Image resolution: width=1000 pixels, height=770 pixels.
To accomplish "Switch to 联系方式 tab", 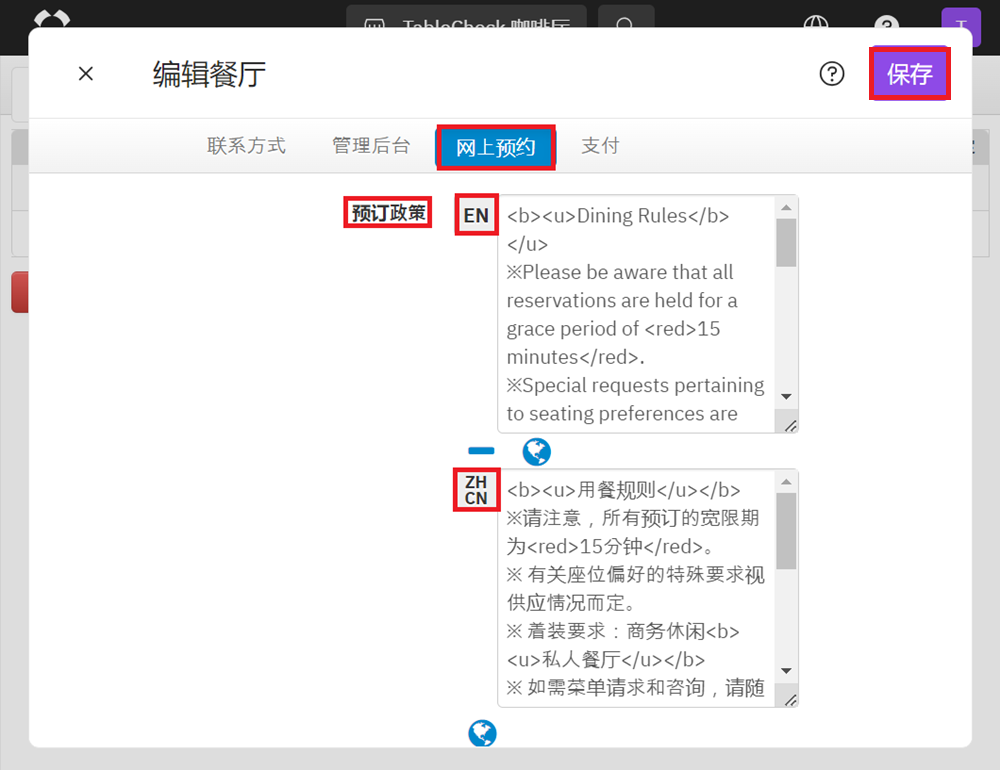I will point(246,145).
